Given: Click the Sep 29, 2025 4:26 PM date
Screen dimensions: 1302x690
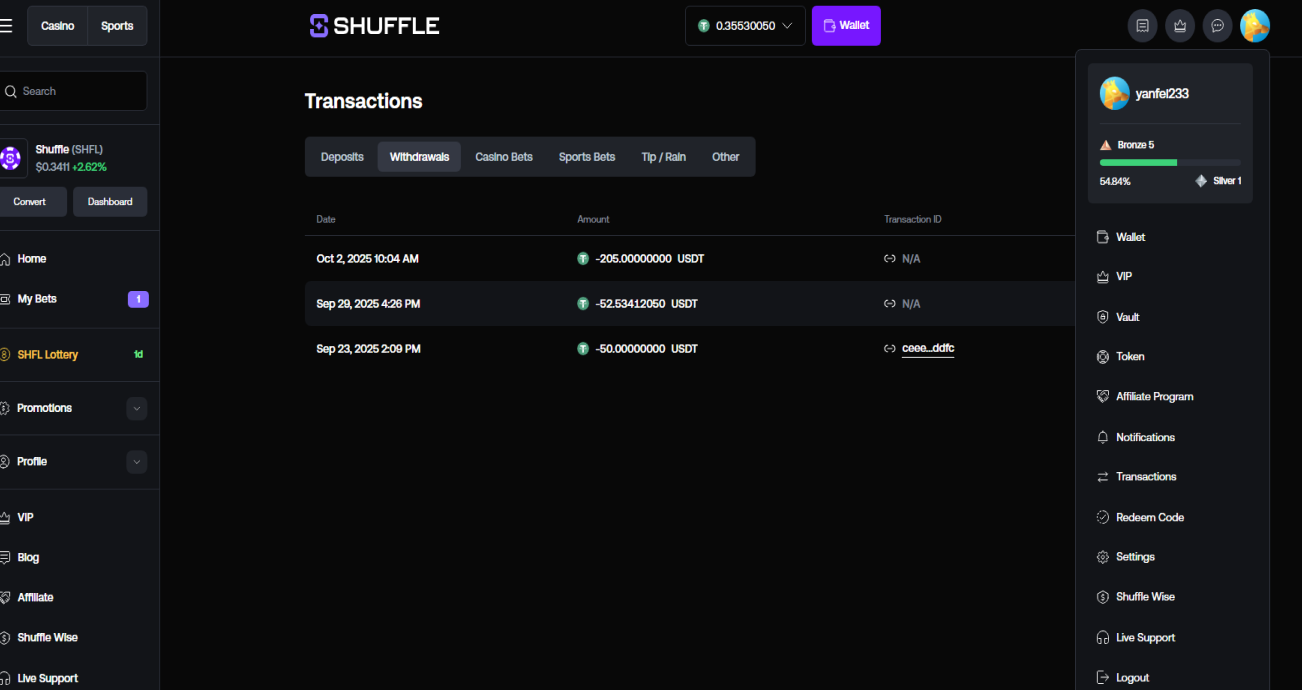Looking at the screenshot, I should click(368, 304).
